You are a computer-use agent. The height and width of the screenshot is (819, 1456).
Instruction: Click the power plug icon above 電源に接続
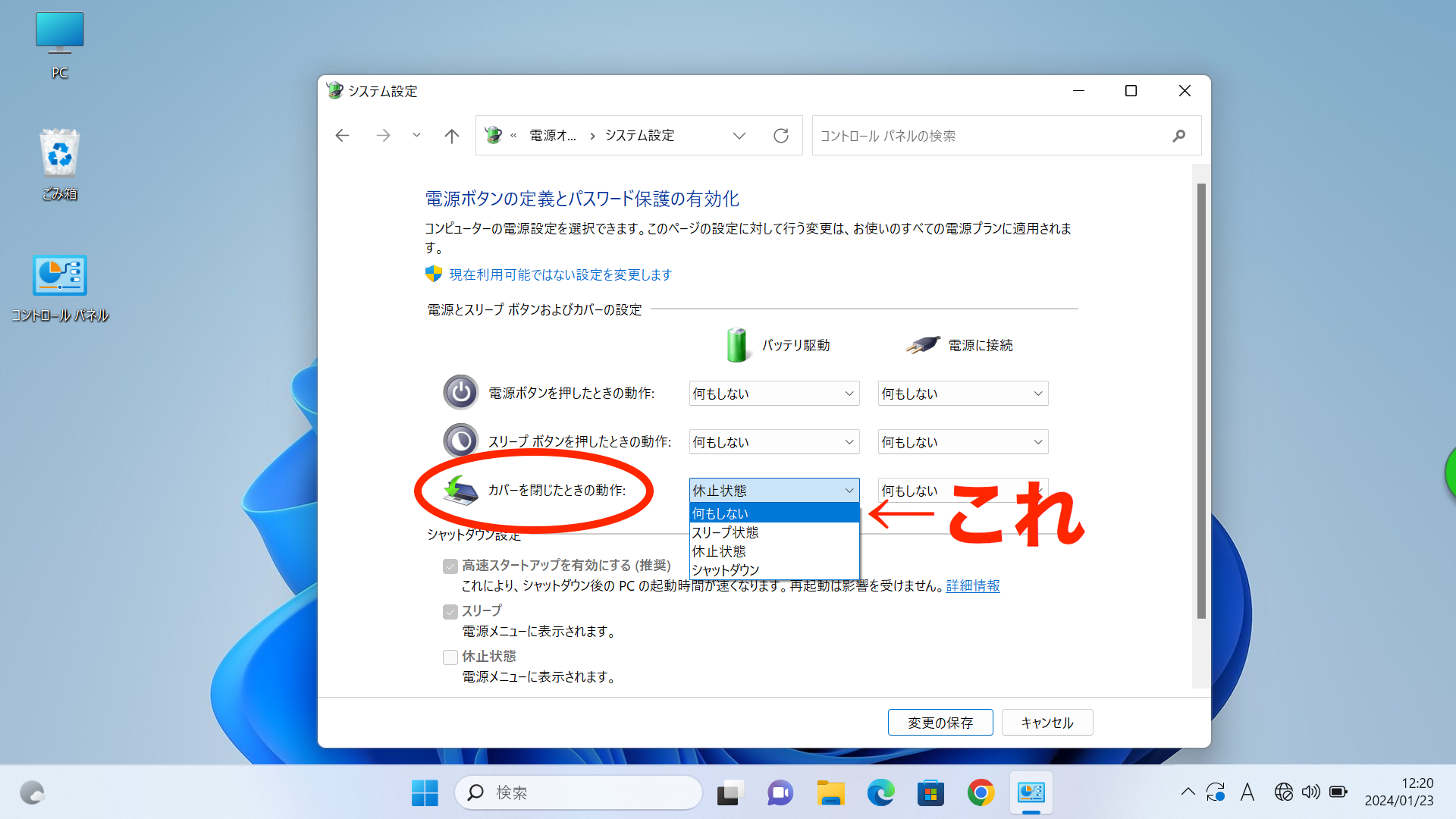919,344
